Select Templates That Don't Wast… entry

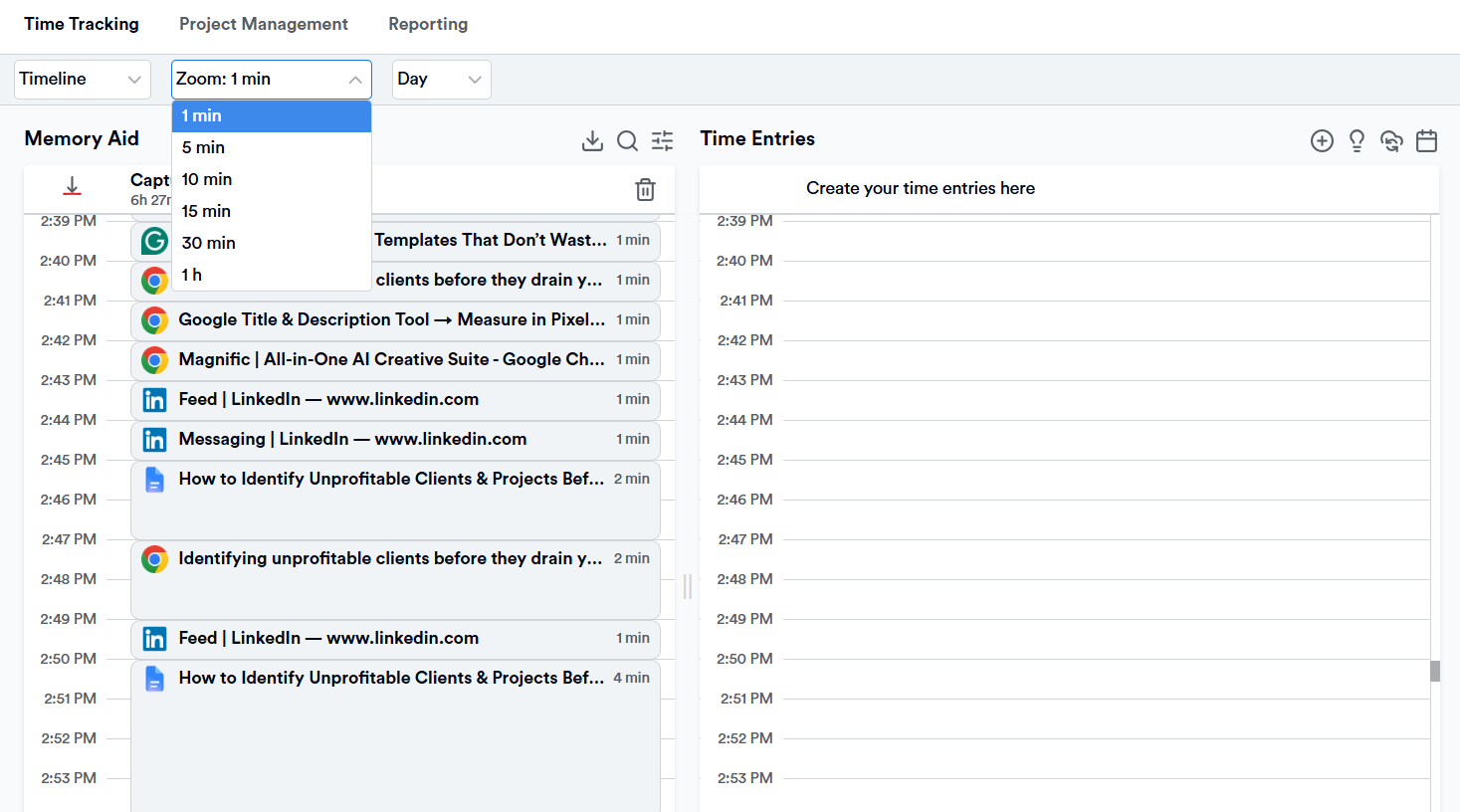tap(395, 241)
